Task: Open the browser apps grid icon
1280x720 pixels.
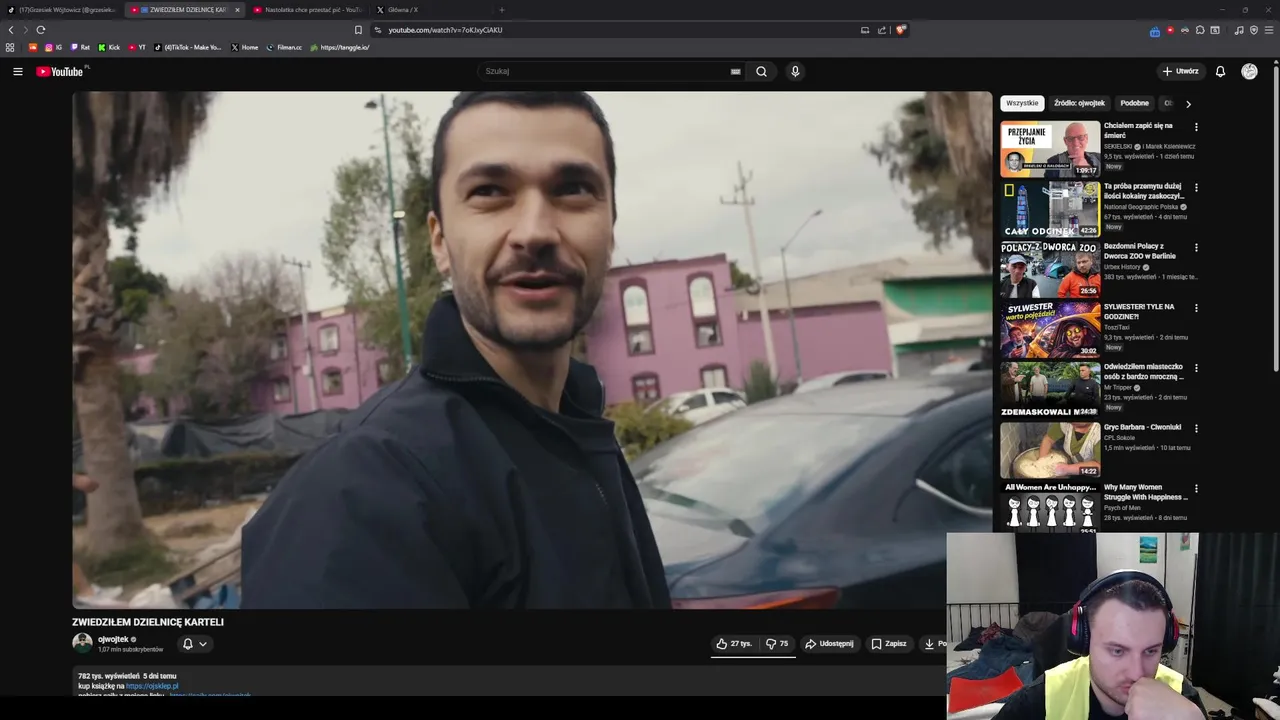Action: [10, 47]
